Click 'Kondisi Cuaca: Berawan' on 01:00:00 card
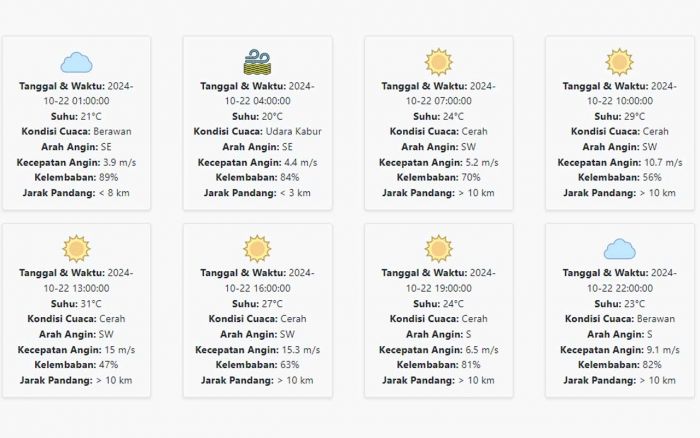700x438 pixels. tap(76, 132)
